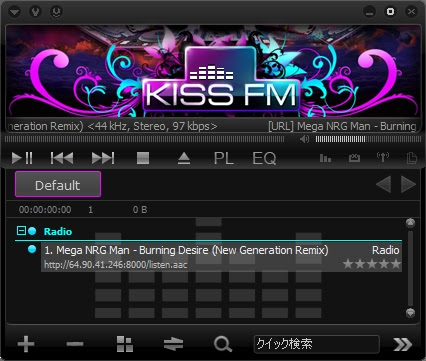Click the cassette recorder icon

[x=354, y=158]
